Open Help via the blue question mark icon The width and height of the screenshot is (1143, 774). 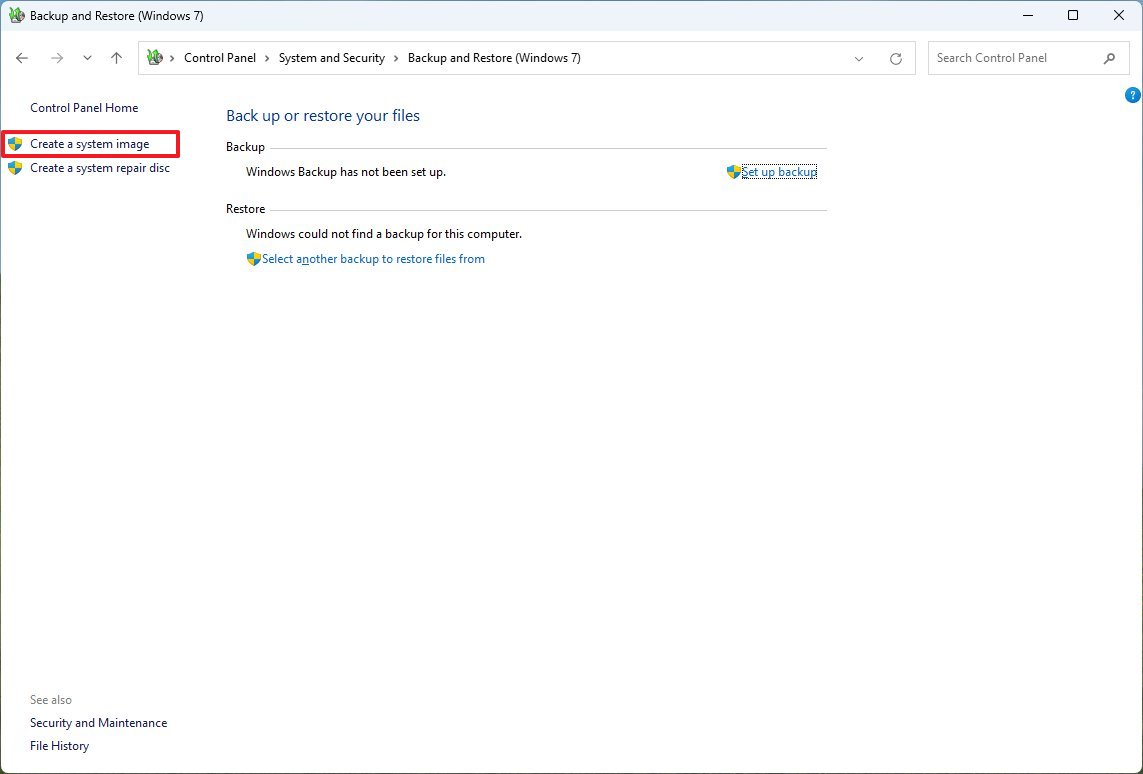coord(1132,94)
